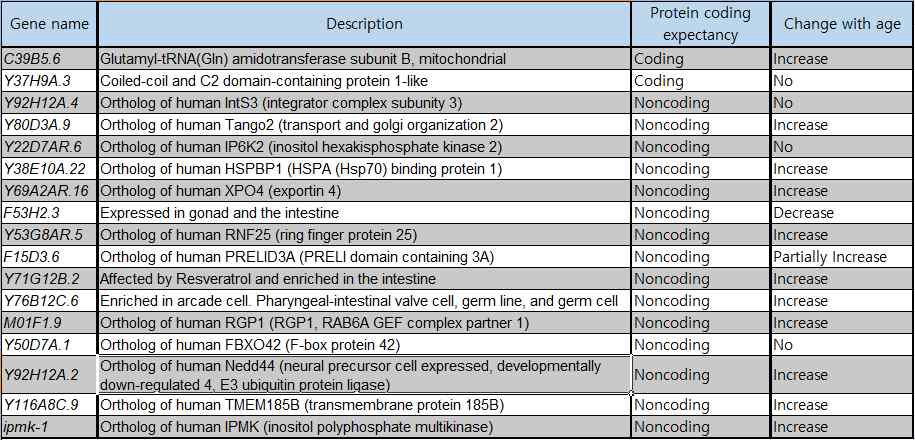
Task: Select gene cell ipmk-1
Action: tap(49, 427)
